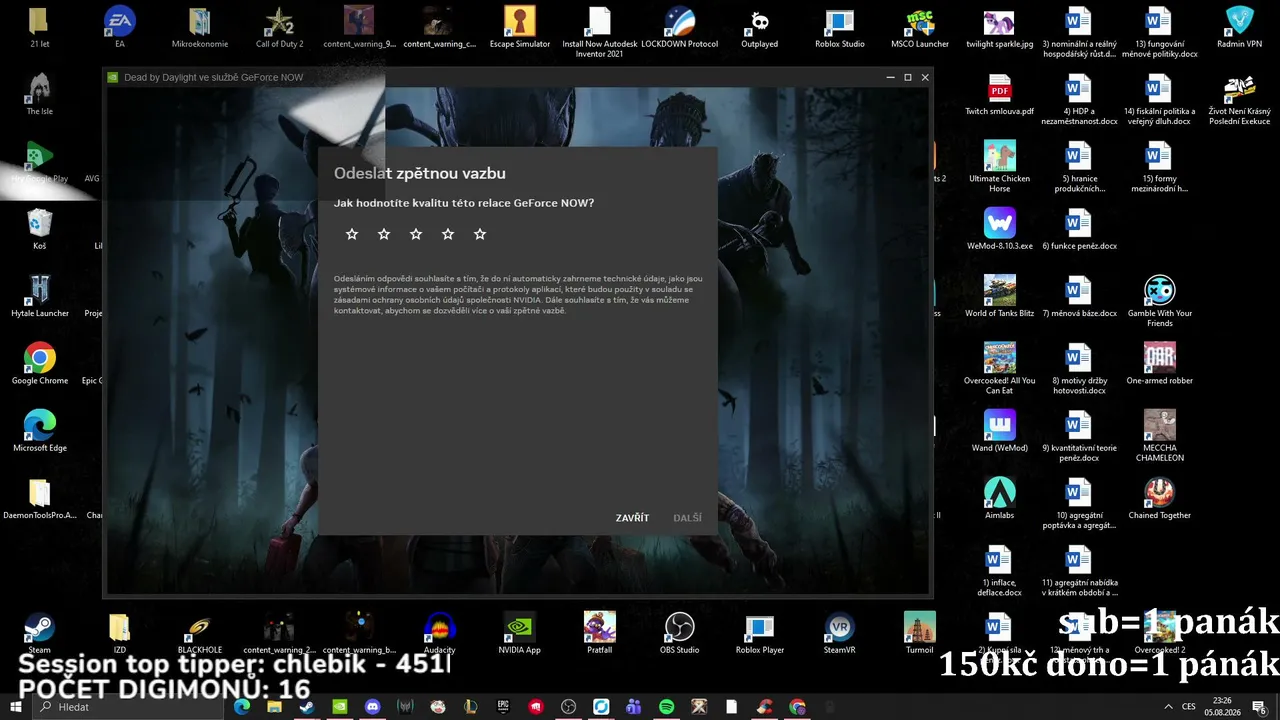The width and height of the screenshot is (1280, 720).
Task: Open Spotify from the taskbar
Action: pyautogui.click(x=666, y=707)
